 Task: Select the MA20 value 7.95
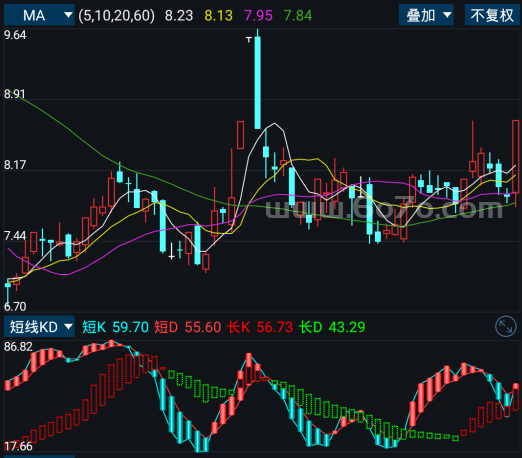pyautogui.click(x=258, y=16)
